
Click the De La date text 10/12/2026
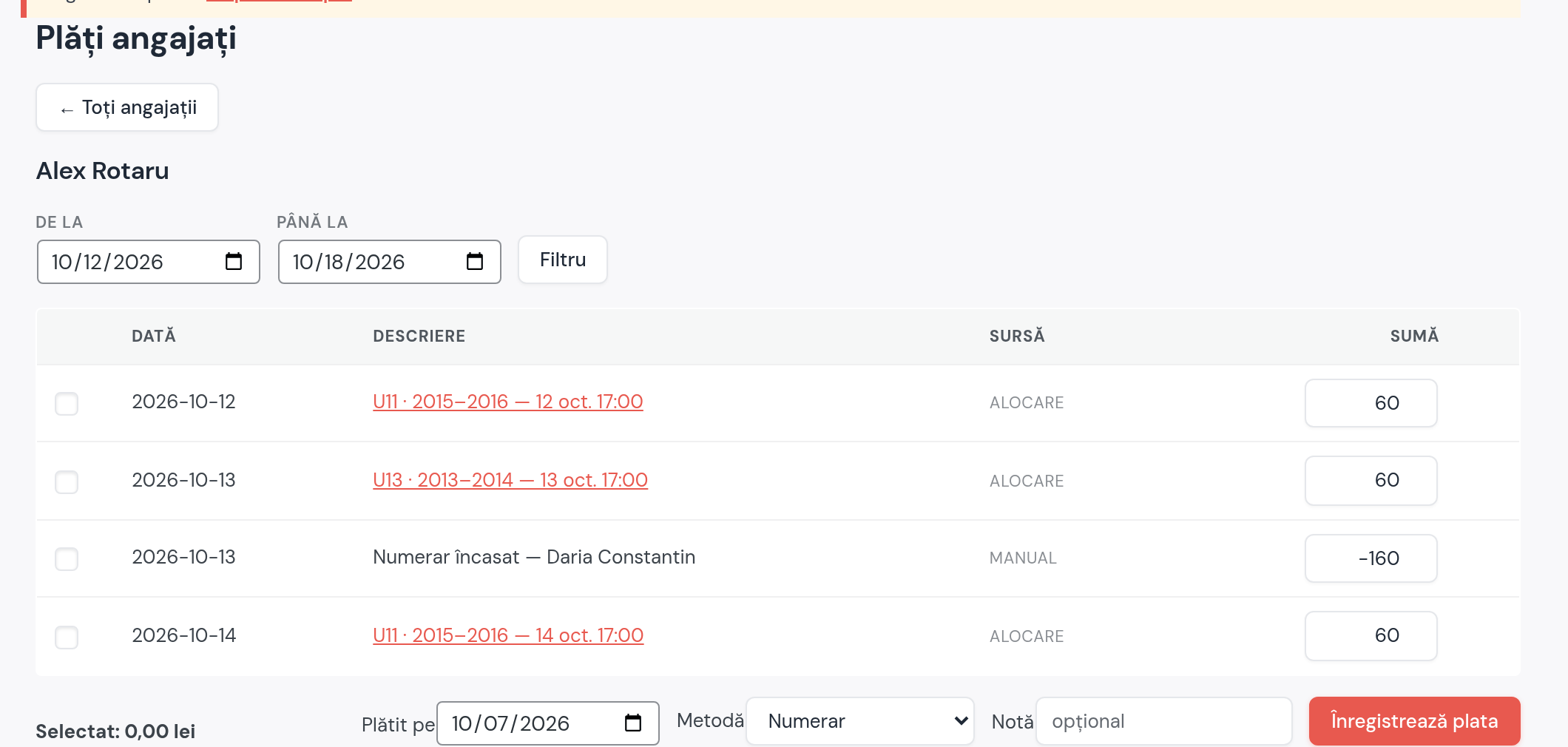pyautogui.click(x=107, y=262)
